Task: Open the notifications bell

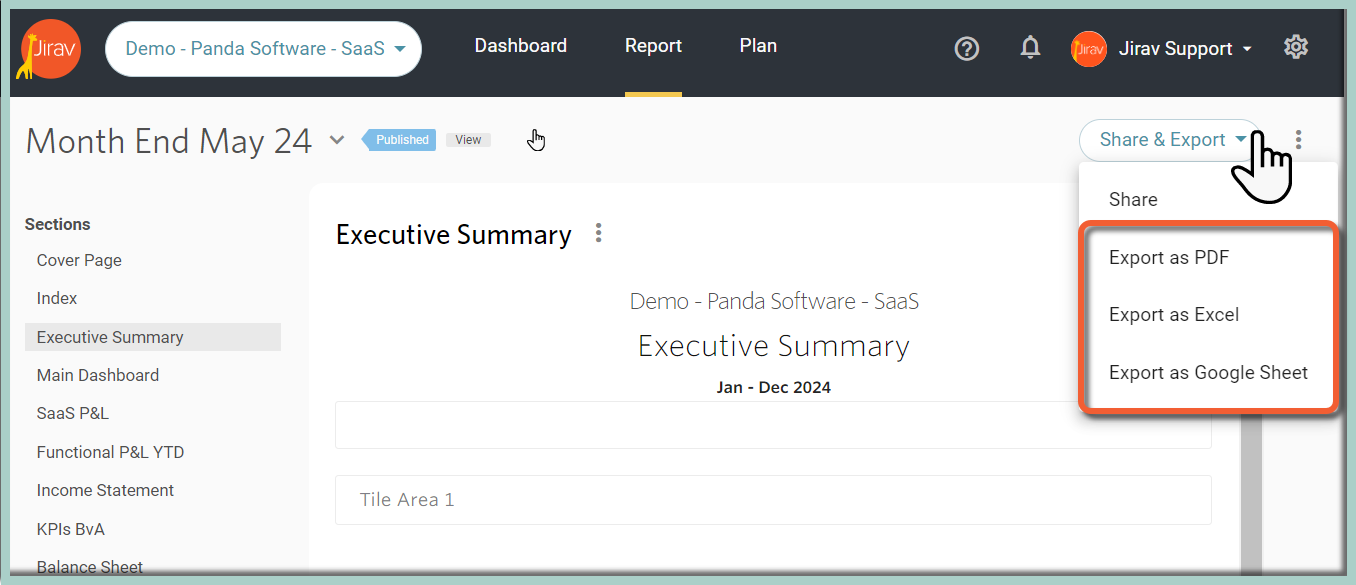Action: pyautogui.click(x=1030, y=47)
